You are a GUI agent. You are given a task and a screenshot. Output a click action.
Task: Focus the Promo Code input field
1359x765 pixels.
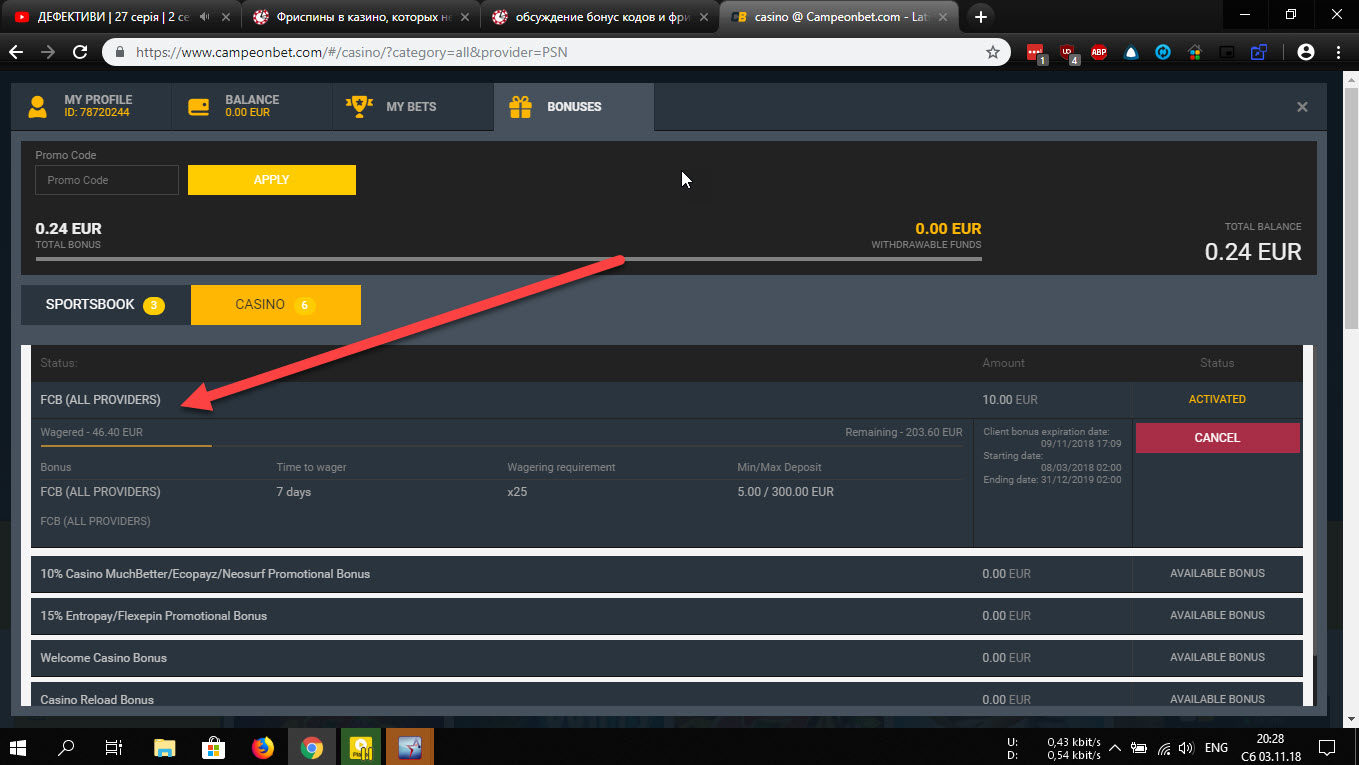click(107, 180)
